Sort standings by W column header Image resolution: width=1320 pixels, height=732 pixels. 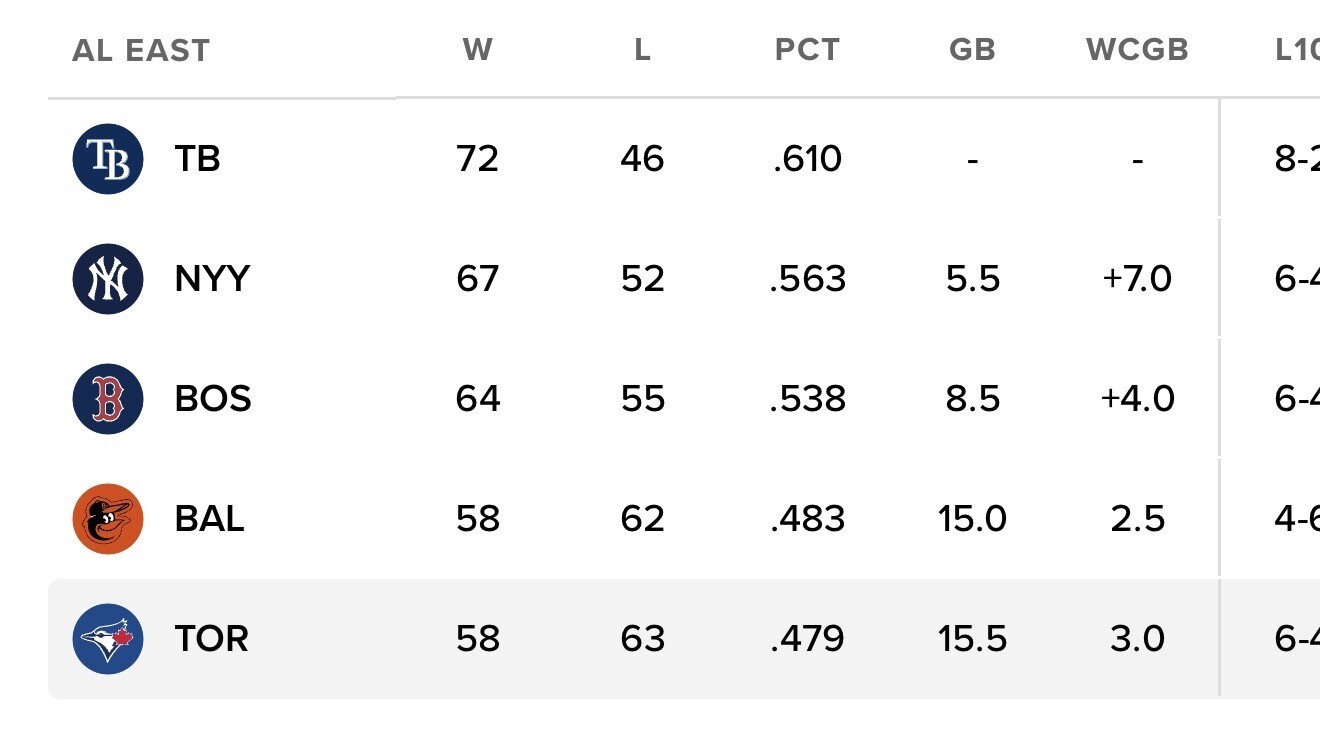pyautogui.click(x=478, y=50)
